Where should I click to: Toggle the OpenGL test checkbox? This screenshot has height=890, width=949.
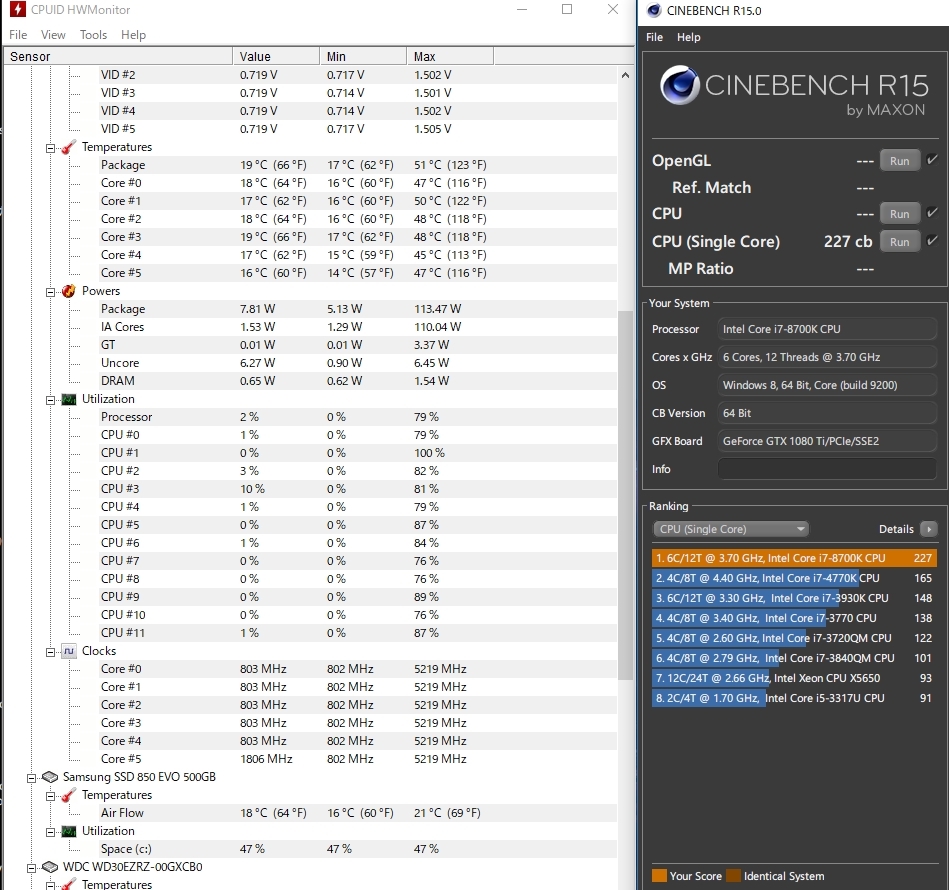pos(932,160)
